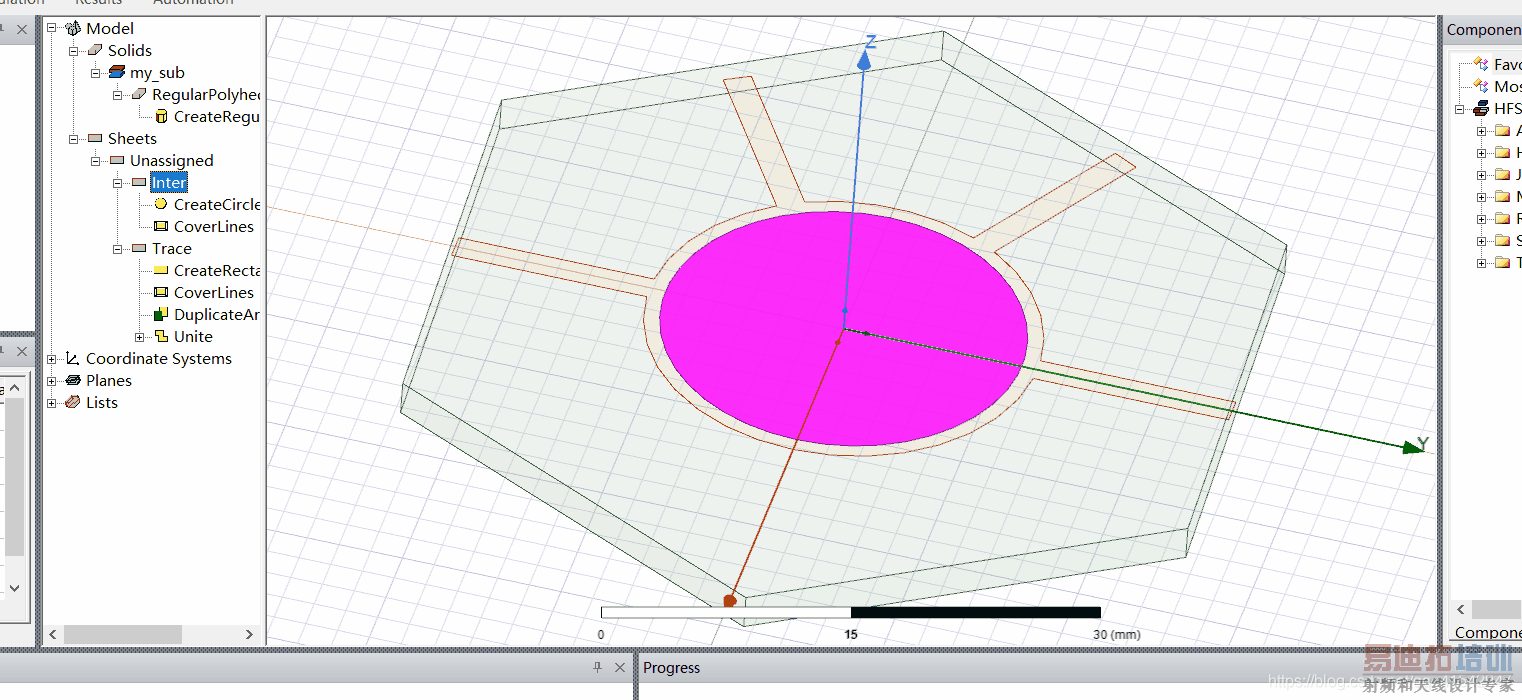1522x700 pixels.
Task: Click the Unite operation icon
Action: pos(161,336)
